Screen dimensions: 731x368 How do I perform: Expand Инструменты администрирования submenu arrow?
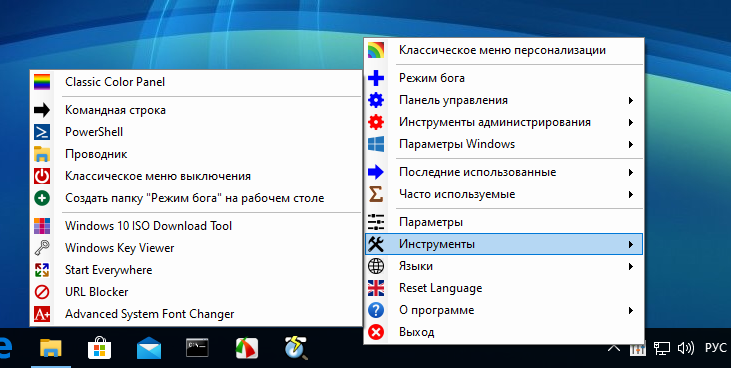630,123
